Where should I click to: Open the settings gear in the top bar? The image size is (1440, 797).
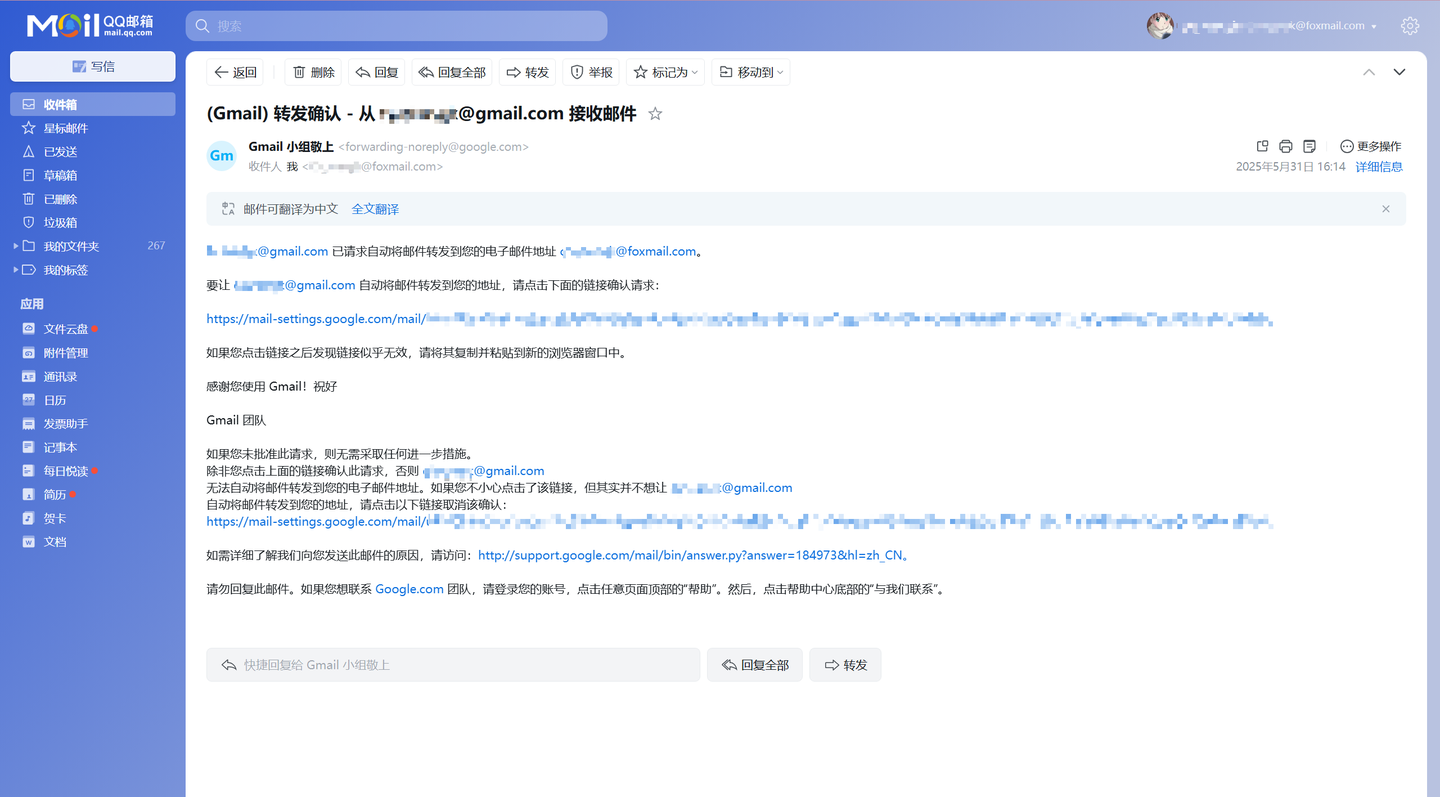click(x=1410, y=26)
